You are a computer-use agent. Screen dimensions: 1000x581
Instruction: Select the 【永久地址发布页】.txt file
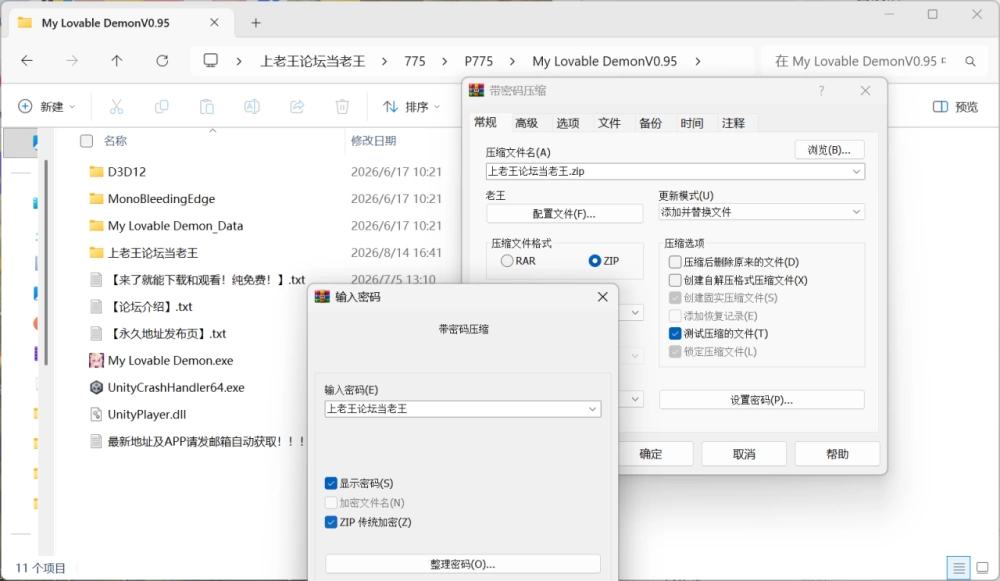167,334
